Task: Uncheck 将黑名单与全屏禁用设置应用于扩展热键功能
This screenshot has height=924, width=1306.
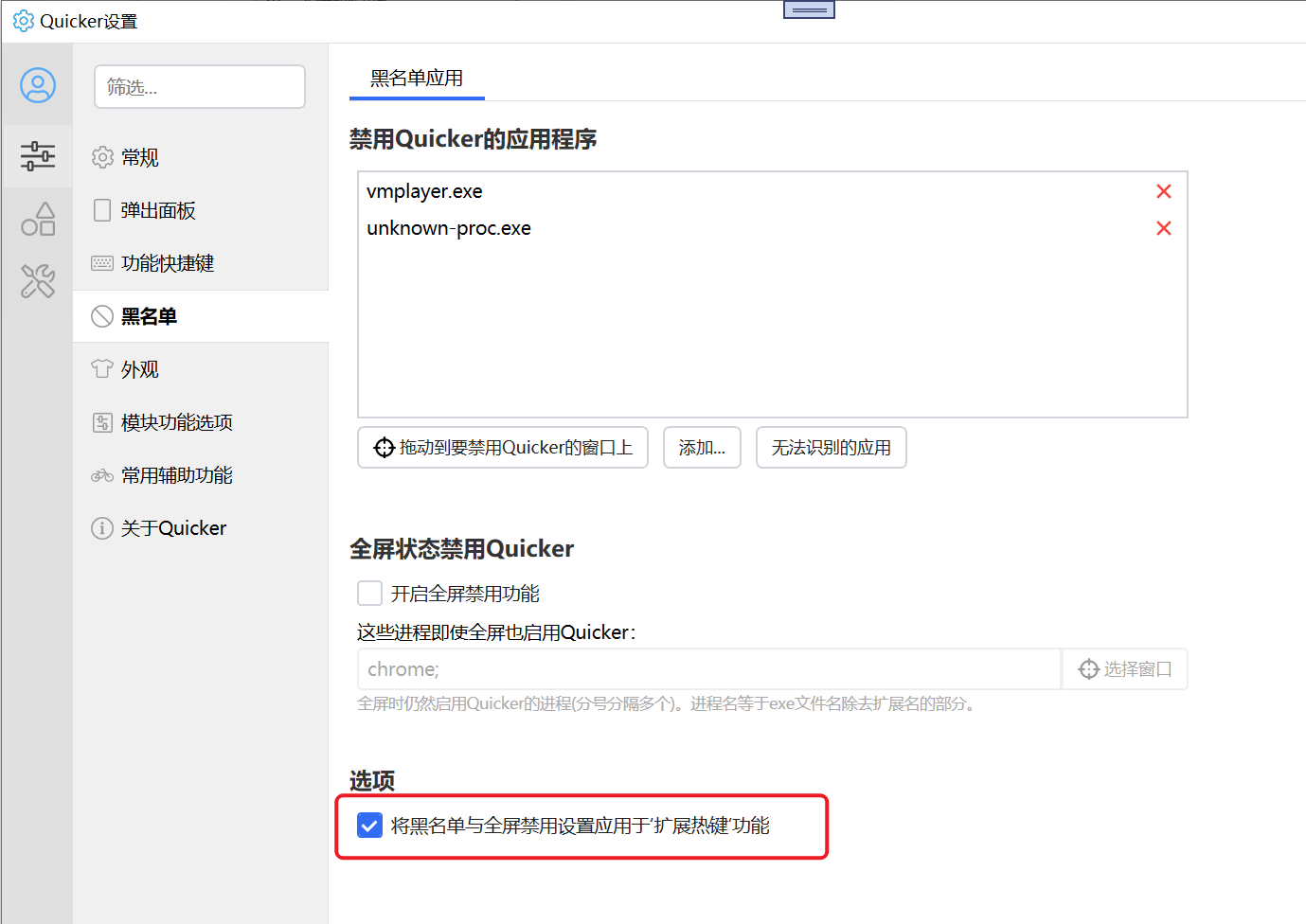Action: tap(369, 826)
